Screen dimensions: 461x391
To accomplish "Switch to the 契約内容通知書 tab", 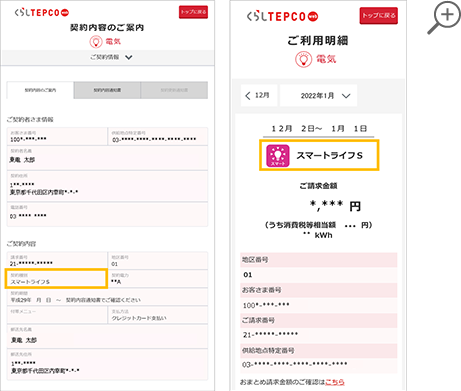I will coord(107,90).
